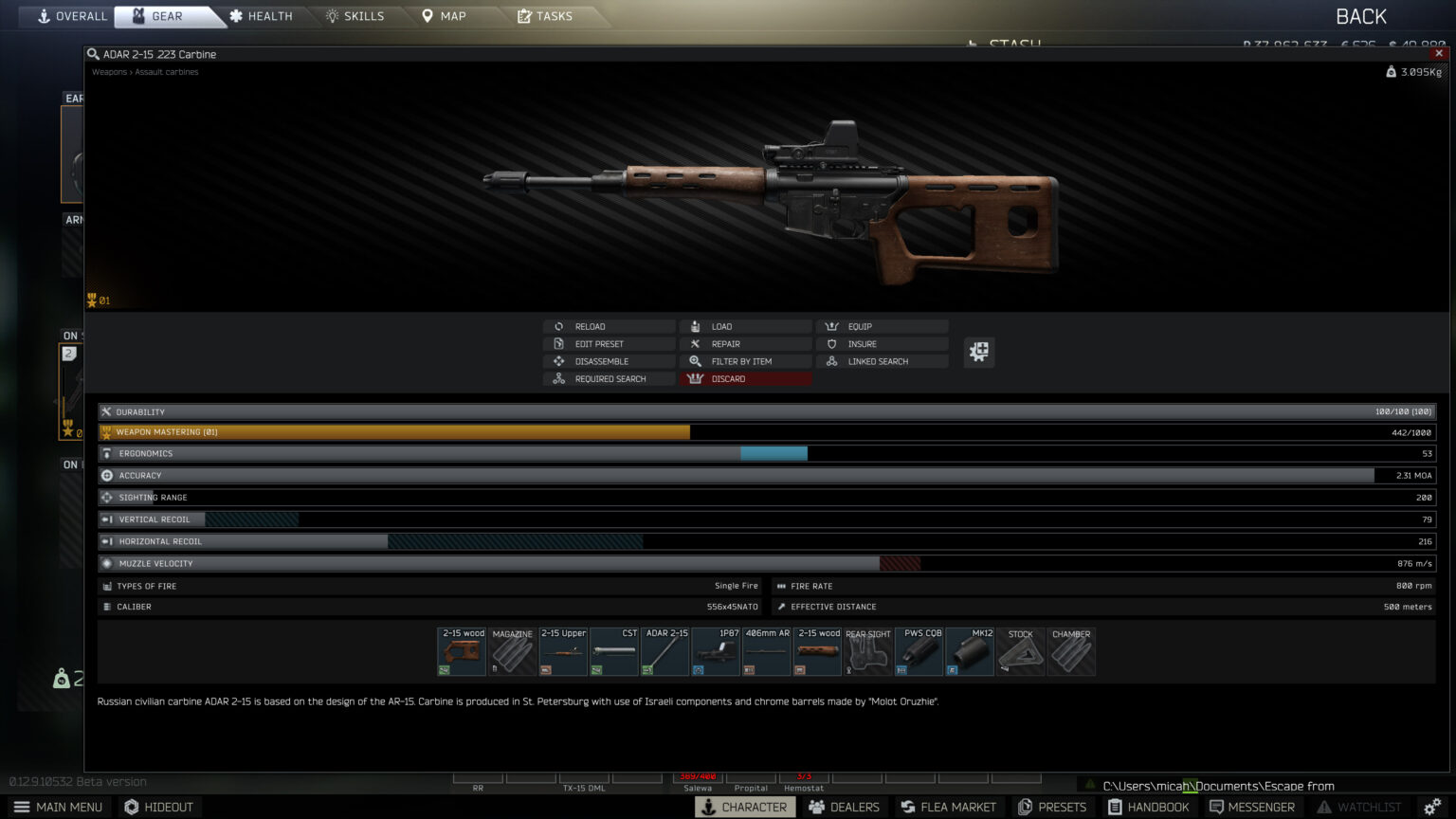This screenshot has height=819, width=1456.
Task: Click the Accuracy stat icon
Action: click(x=107, y=476)
